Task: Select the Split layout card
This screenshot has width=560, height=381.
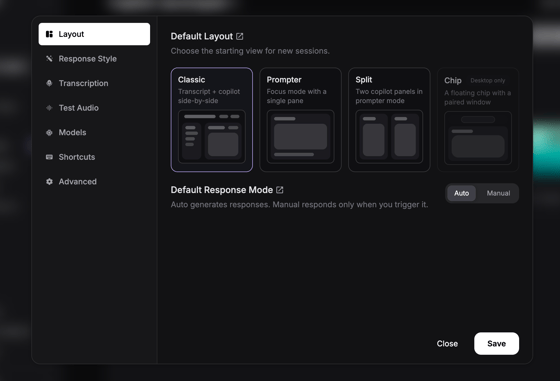Action: (x=389, y=120)
